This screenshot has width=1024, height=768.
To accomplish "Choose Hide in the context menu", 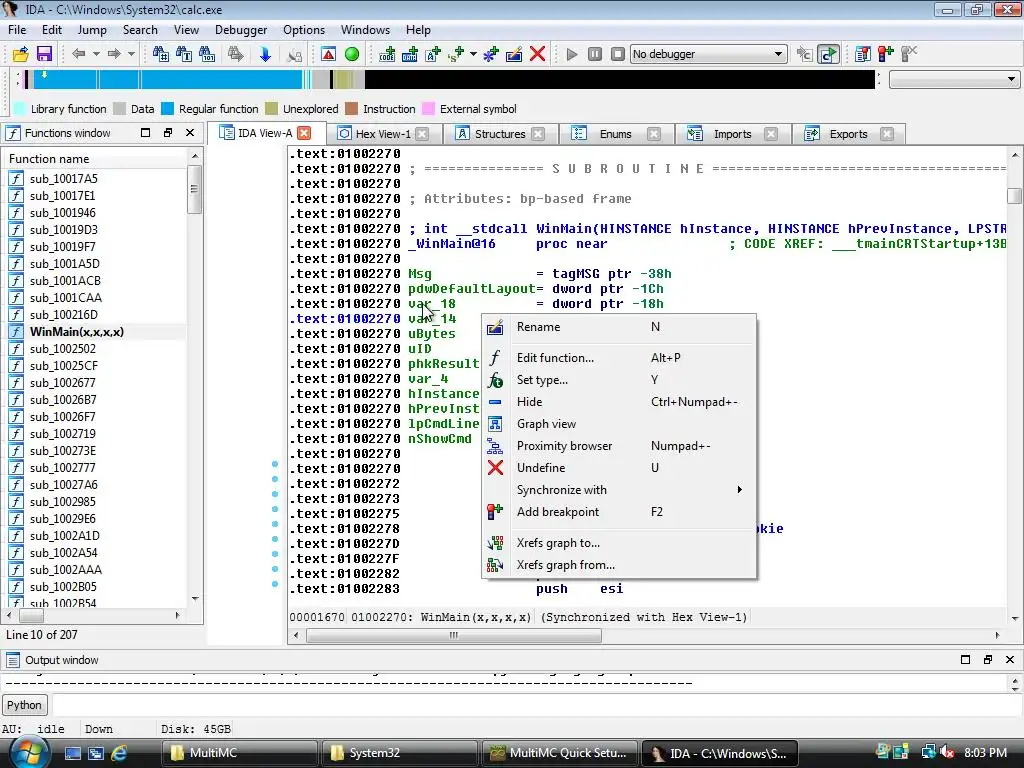I will 619,402.
